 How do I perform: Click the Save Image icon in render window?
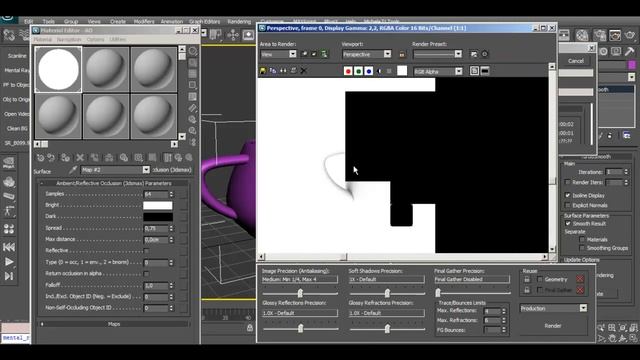coord(262,71)
